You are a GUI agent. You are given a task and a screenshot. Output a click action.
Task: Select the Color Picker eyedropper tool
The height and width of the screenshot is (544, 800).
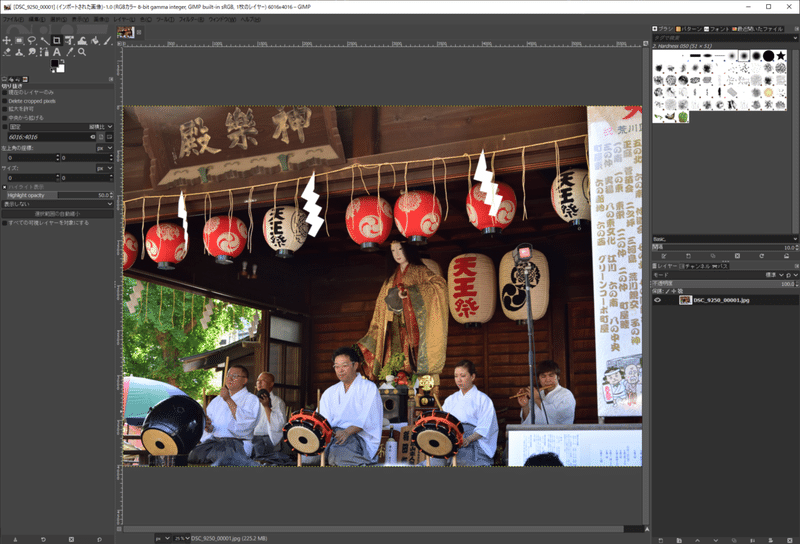click(x=69, y=52)
